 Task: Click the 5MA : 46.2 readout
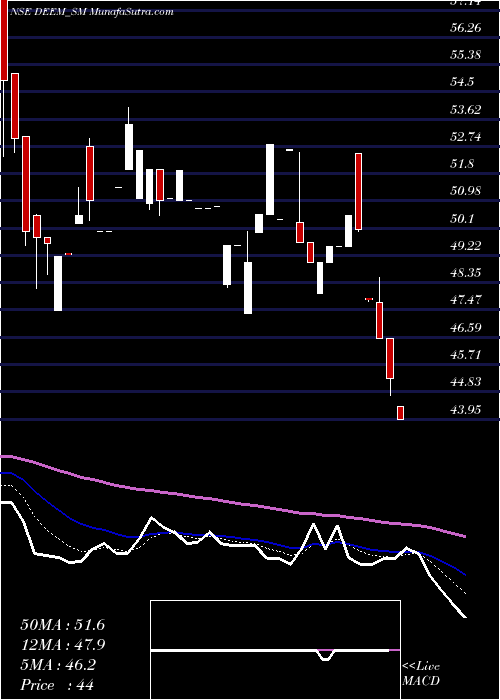[58, 665]
